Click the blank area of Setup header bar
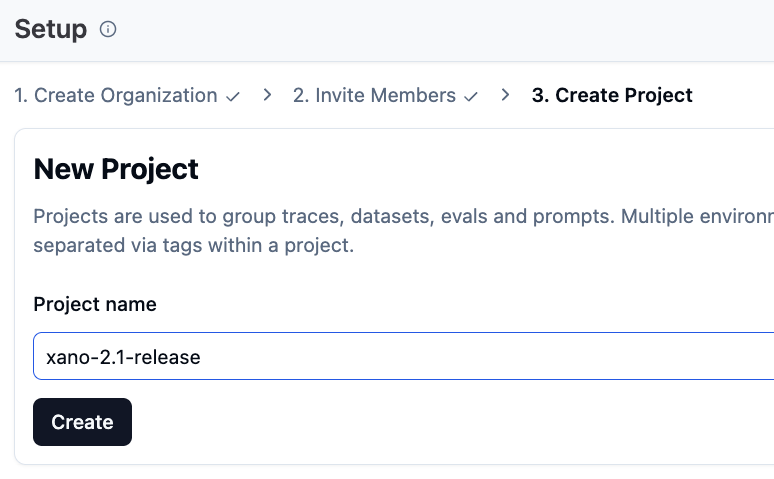This screenshot has width=774, height=479. pyautogui.click(x=450, y=30)
